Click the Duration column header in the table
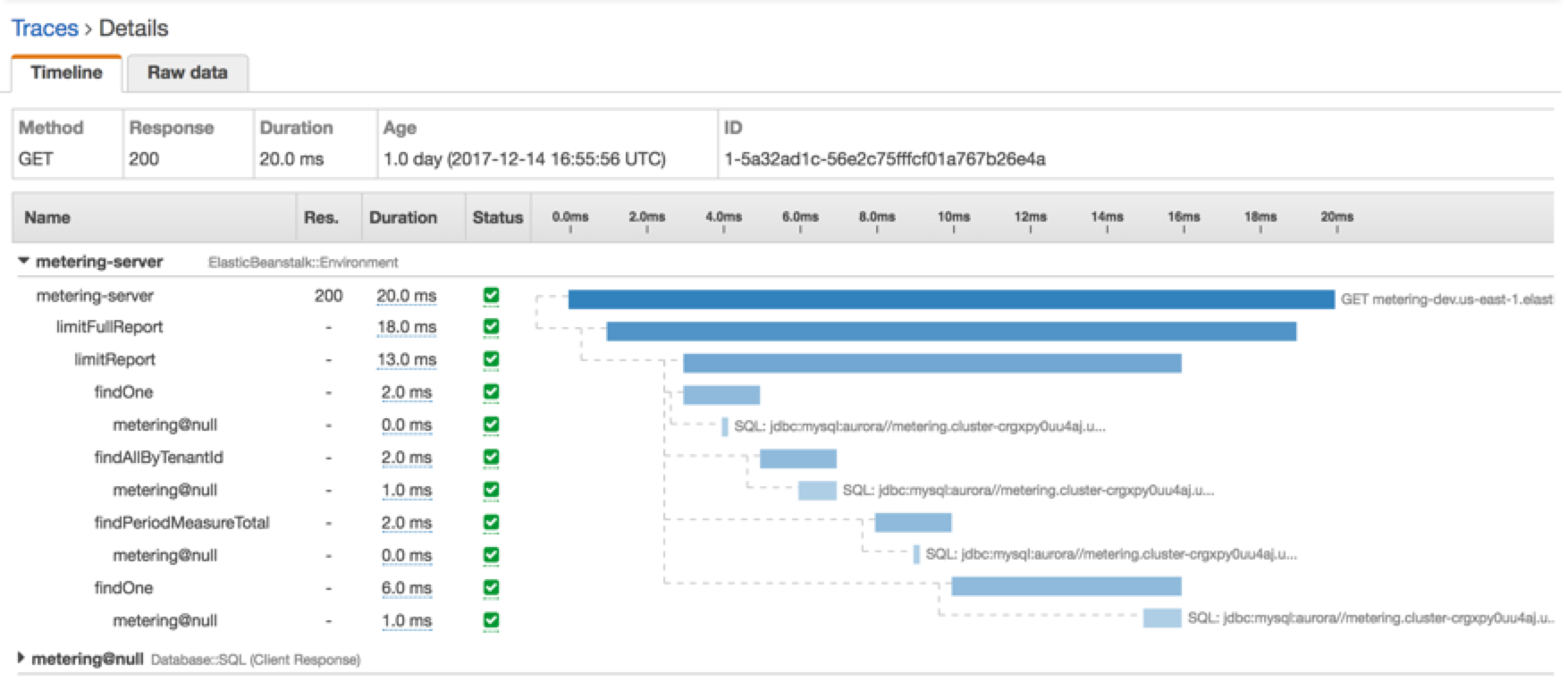 pyautogui.click(x=403, y=218)
